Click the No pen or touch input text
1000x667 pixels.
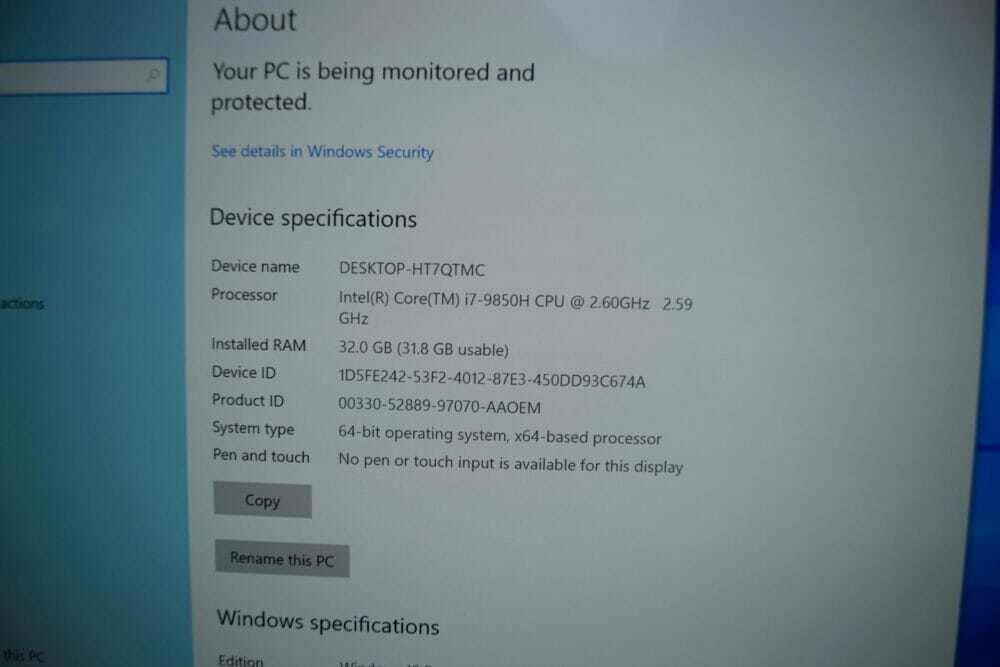511,464
